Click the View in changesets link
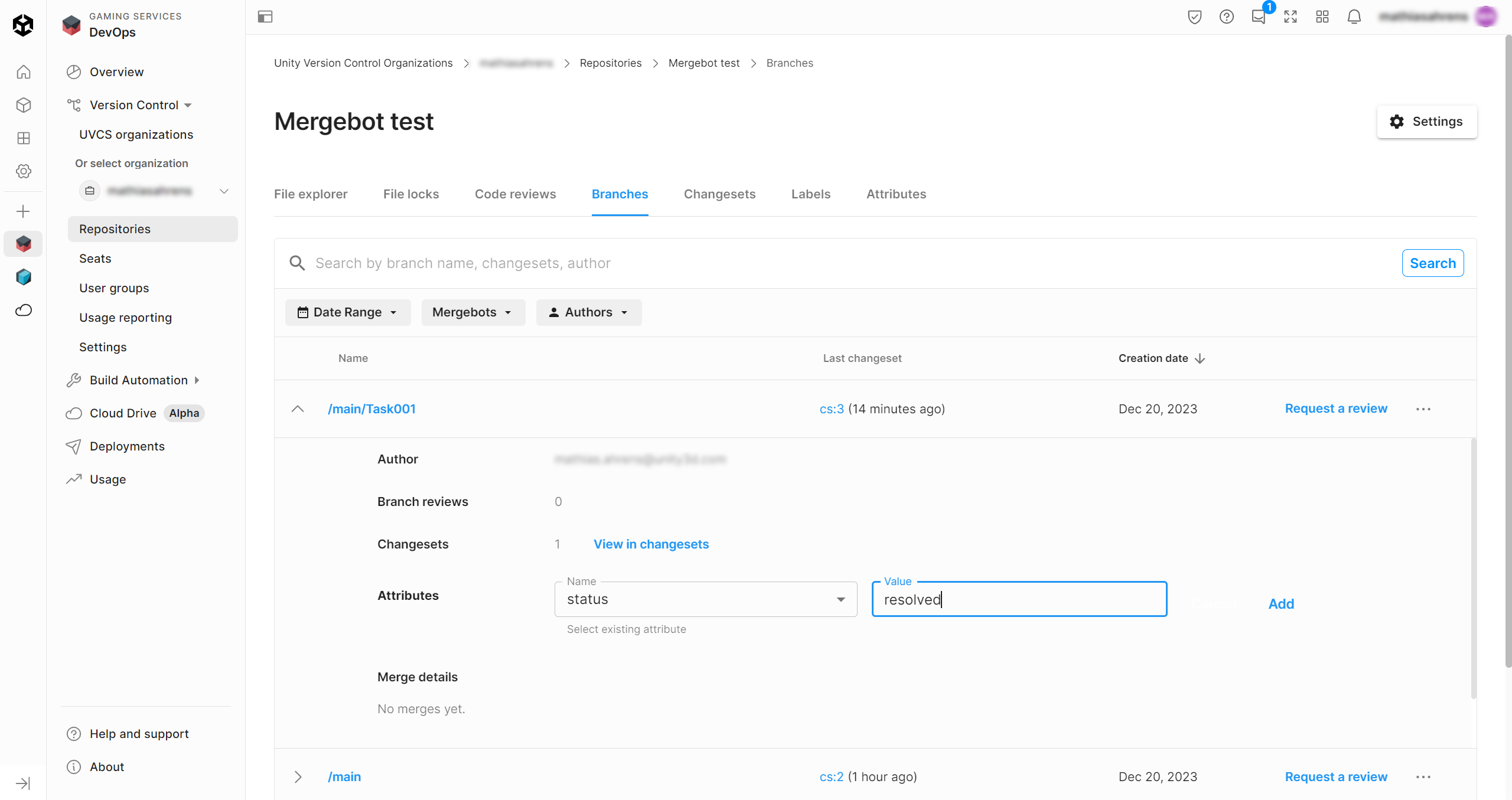Viewport: 1512px width, 800px height. pyautogui.click(x=651, y=544)
